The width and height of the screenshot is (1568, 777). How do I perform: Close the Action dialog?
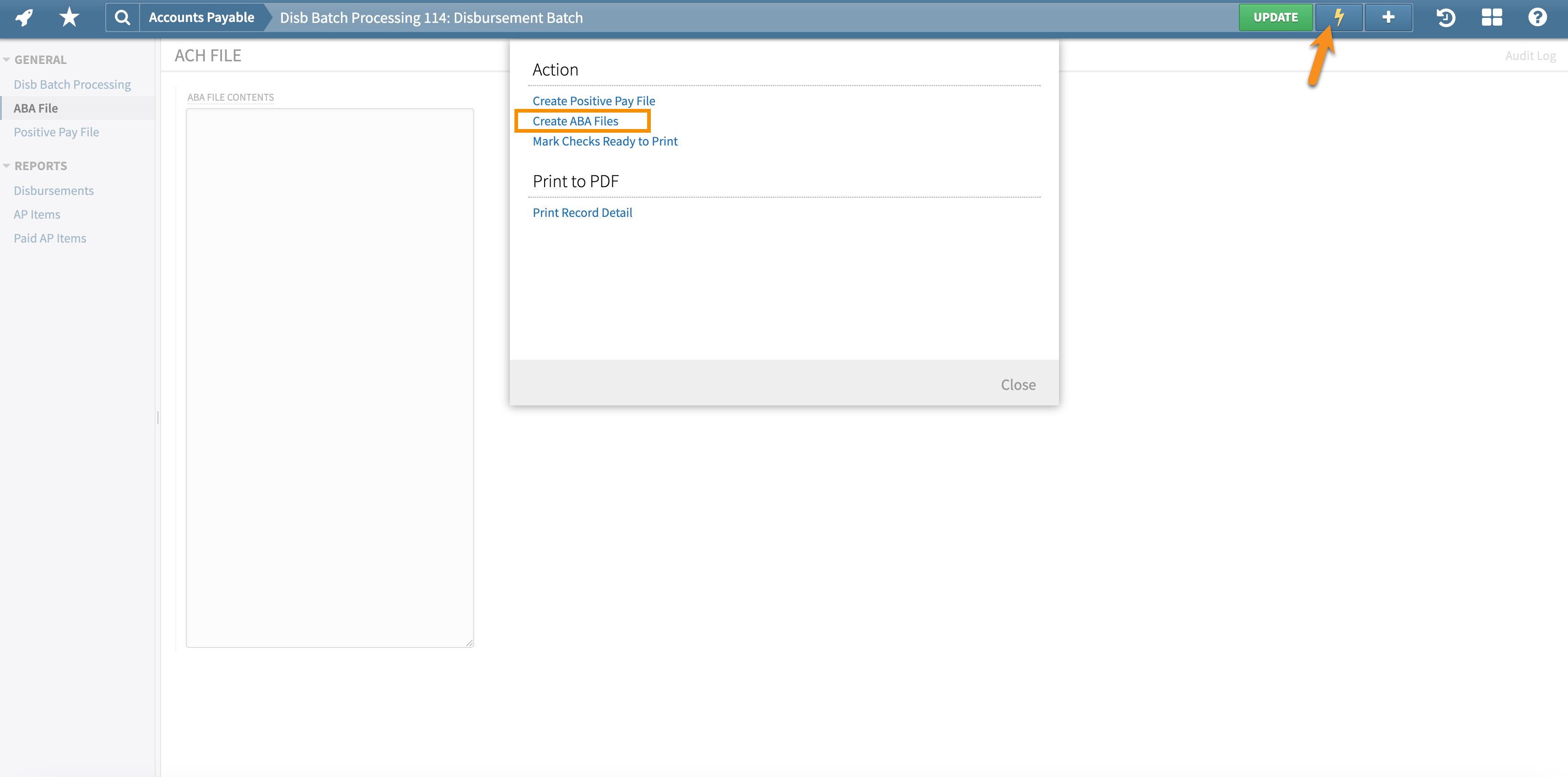1018,384
